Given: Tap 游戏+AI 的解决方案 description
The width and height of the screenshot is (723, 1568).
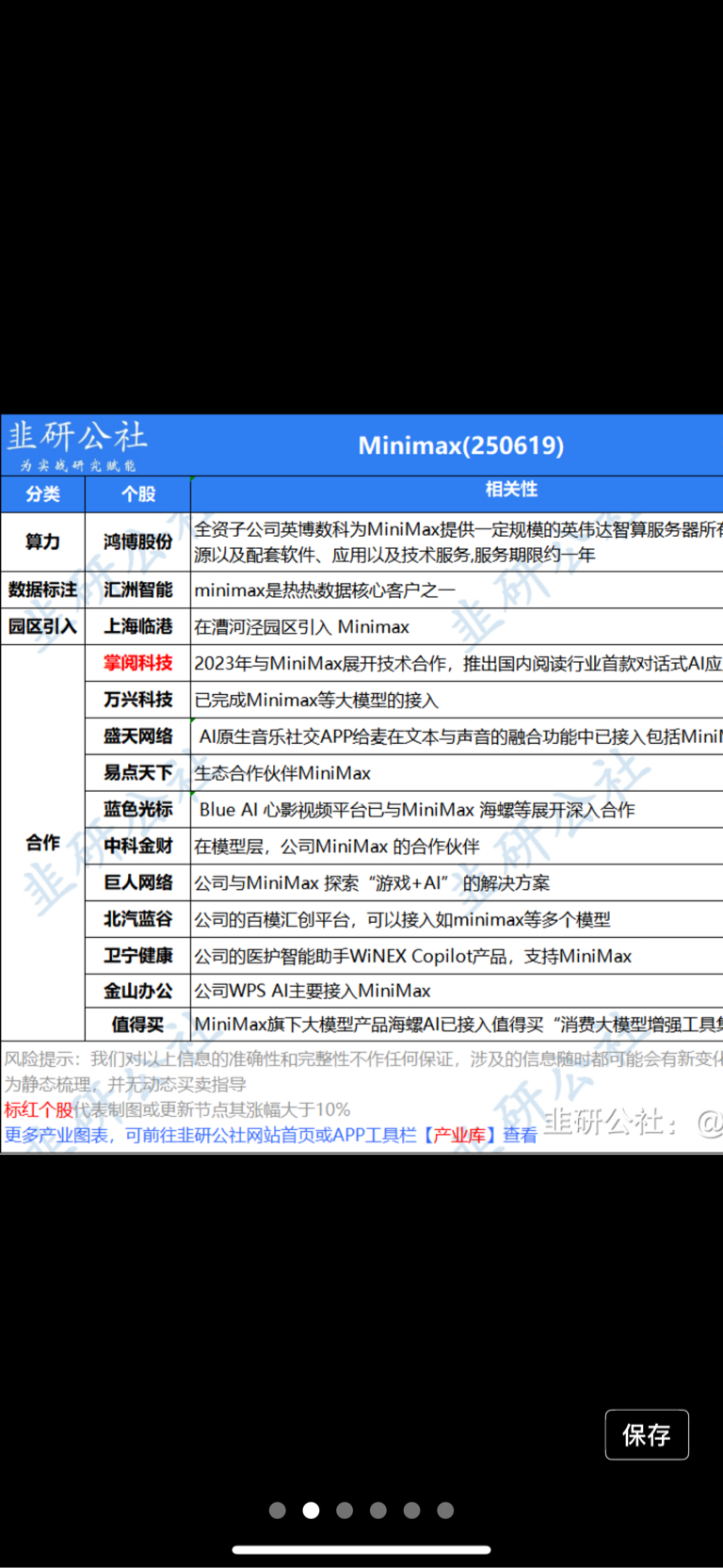Looking at the screenshot, I should click(x=372, y=883).
